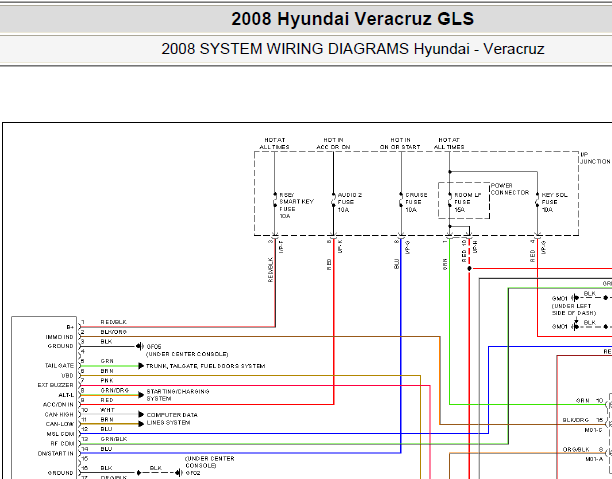This screenshot has height=479, width=612.
Task: Click the GF05 ground text near pin 3
Action: click(154, 347)
